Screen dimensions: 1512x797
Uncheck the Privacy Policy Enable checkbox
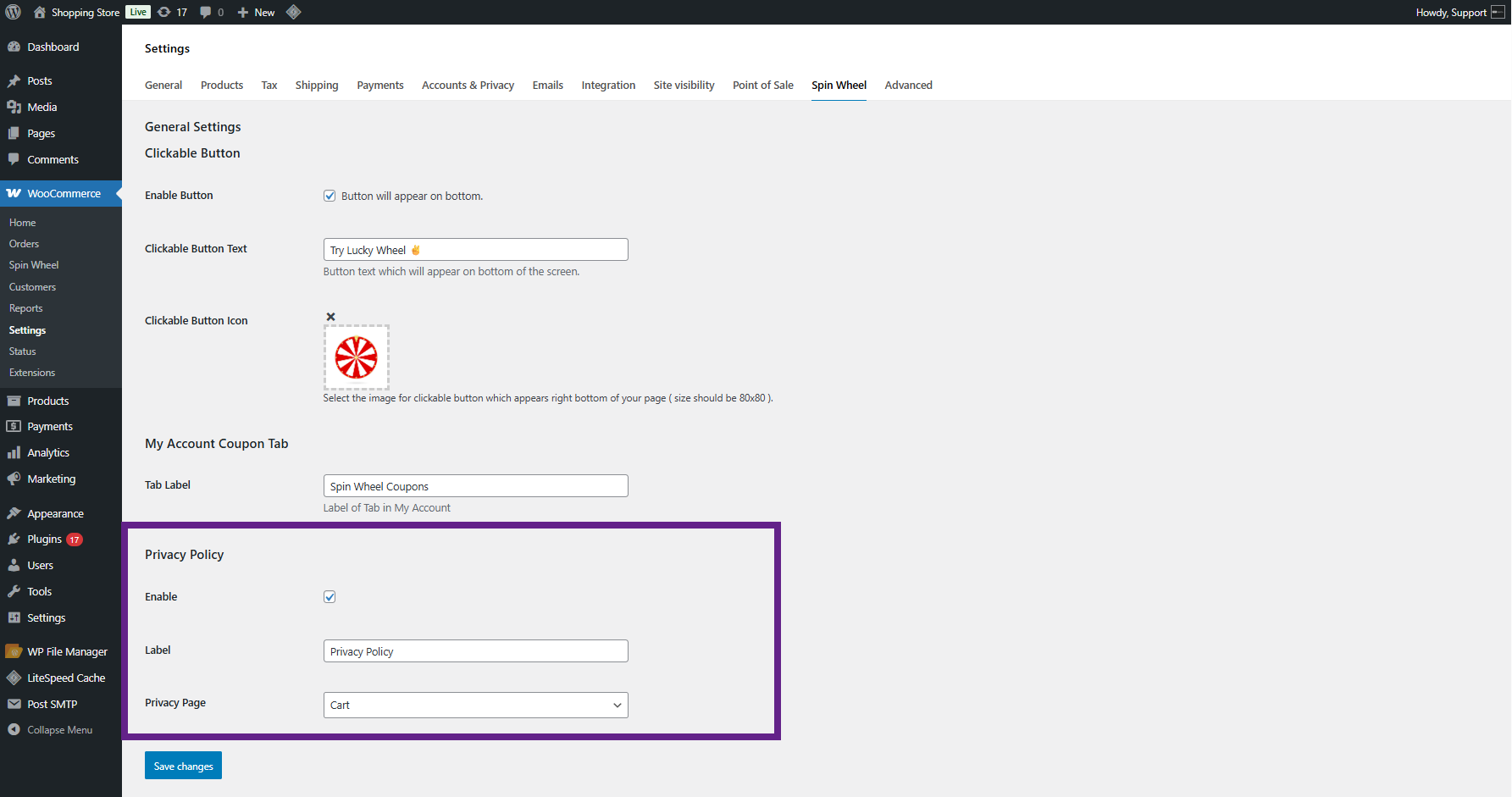point(330,597)
